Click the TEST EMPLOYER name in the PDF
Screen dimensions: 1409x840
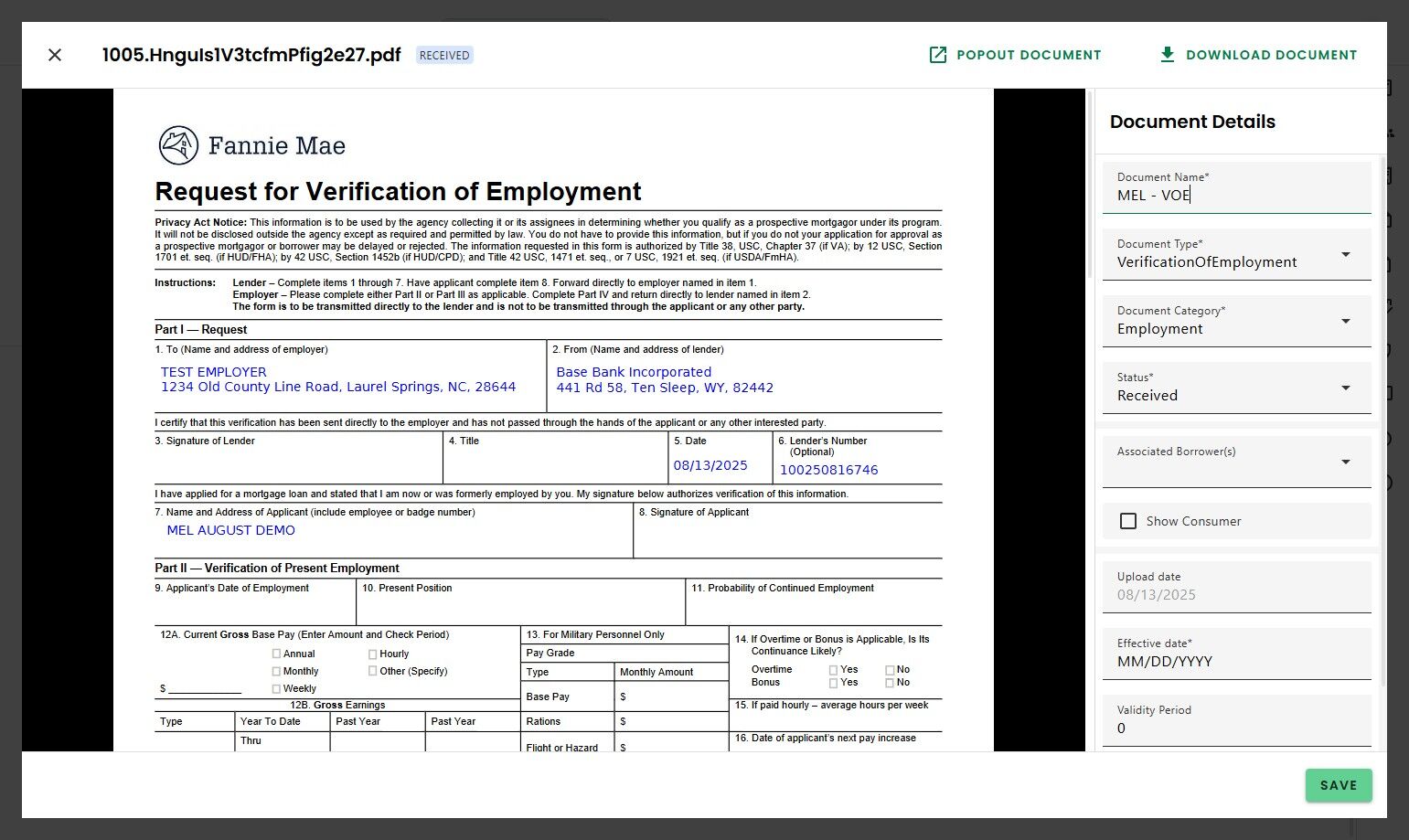(214, 372)
